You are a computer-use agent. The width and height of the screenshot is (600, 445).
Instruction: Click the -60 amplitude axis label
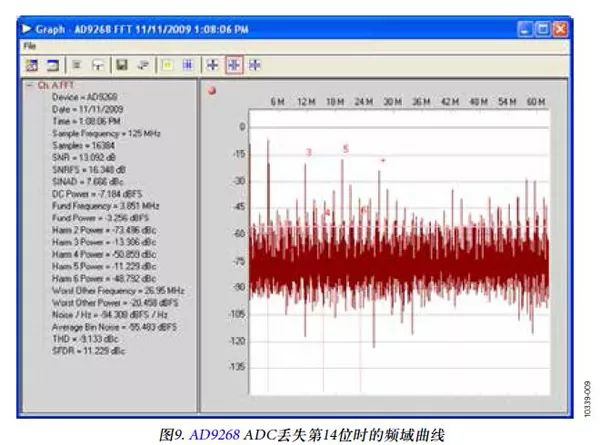click(x=239, y=233)
